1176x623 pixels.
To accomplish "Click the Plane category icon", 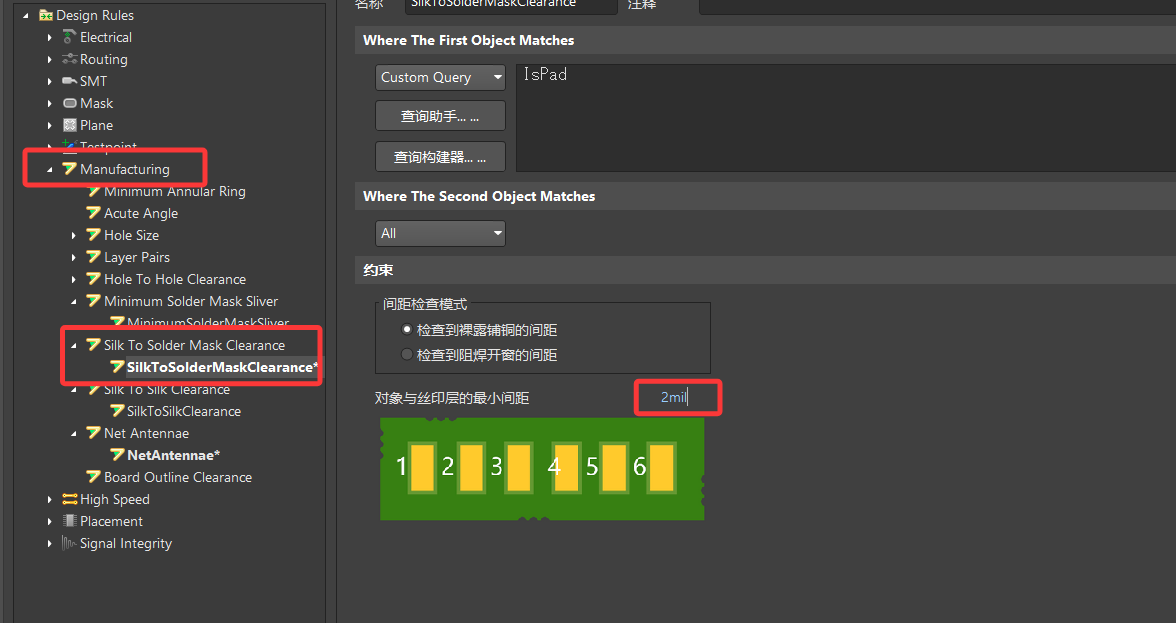I will 70,125.
